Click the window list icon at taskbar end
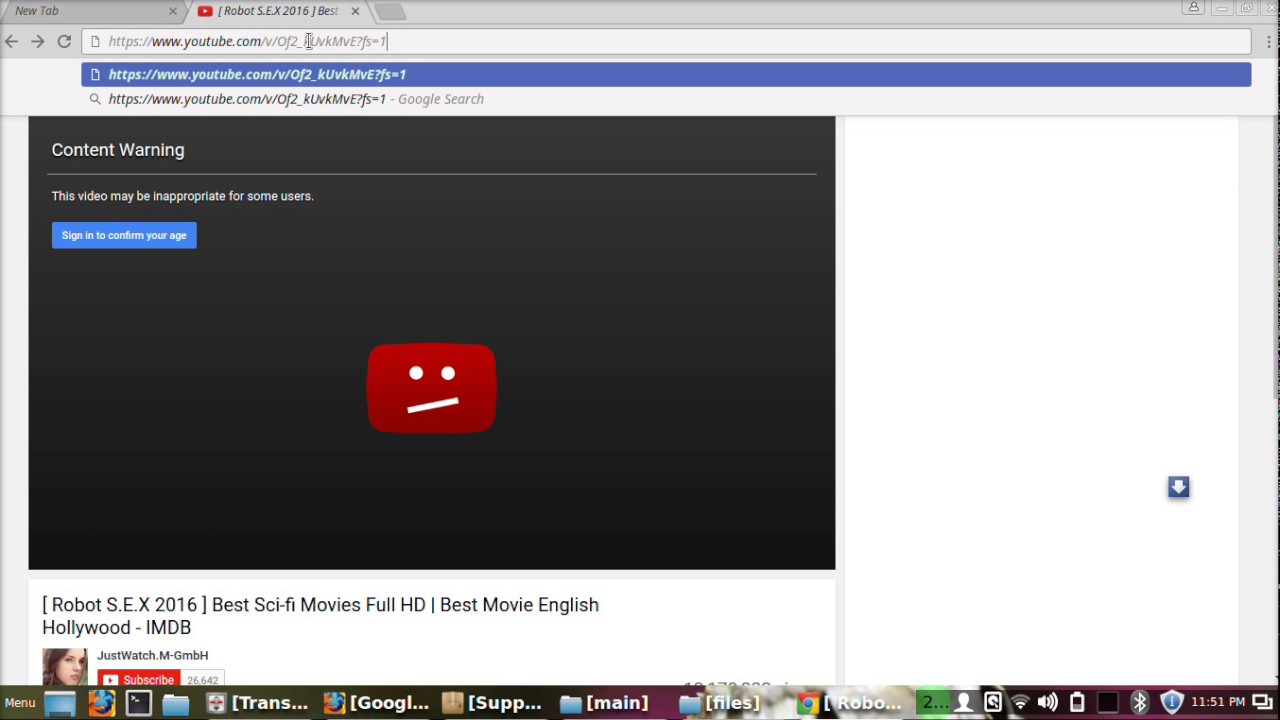The width and height of the screenshot is (1280, 720). 1263,703
